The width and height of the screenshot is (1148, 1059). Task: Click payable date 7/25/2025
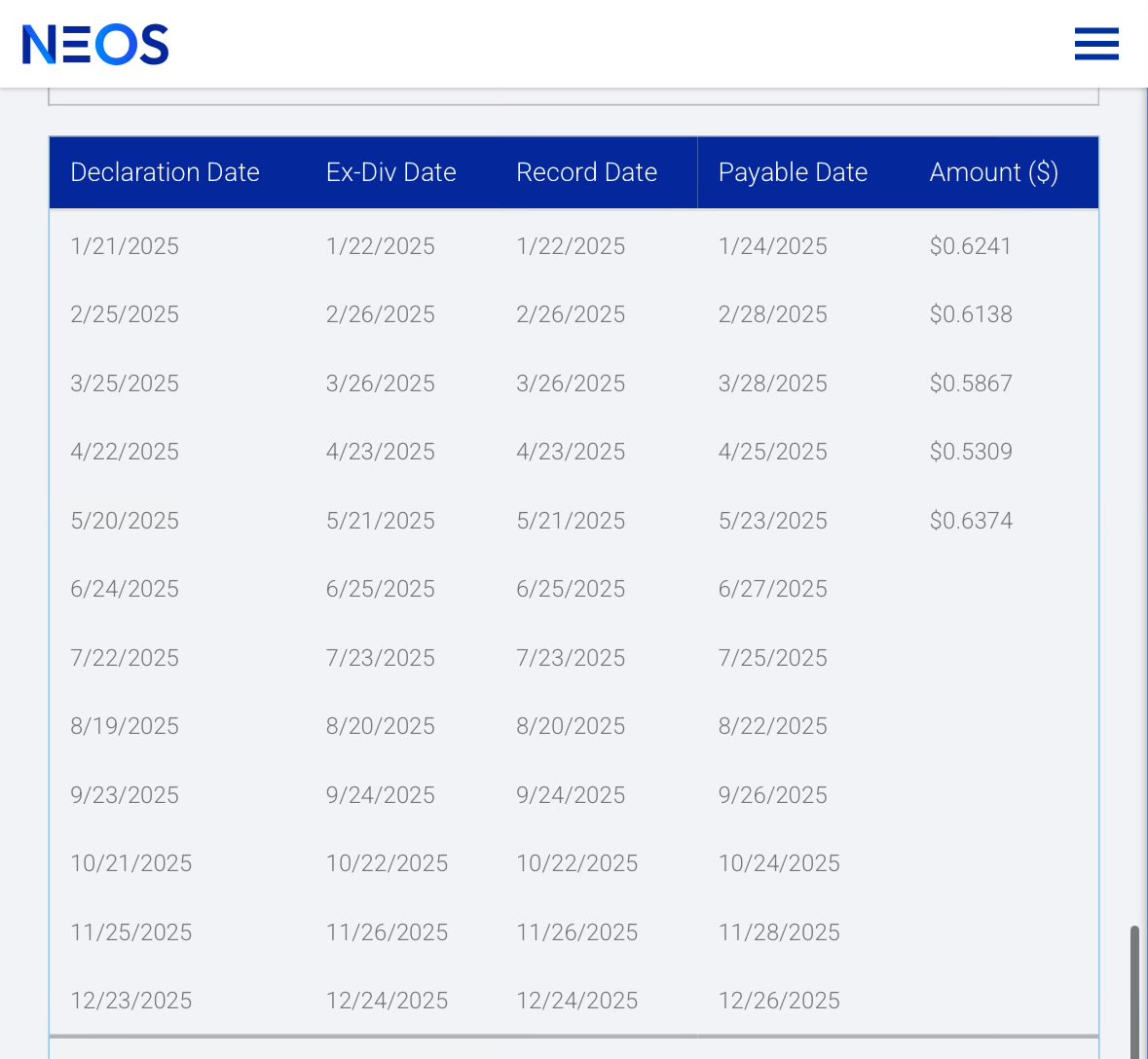click(x=772, y=657)
